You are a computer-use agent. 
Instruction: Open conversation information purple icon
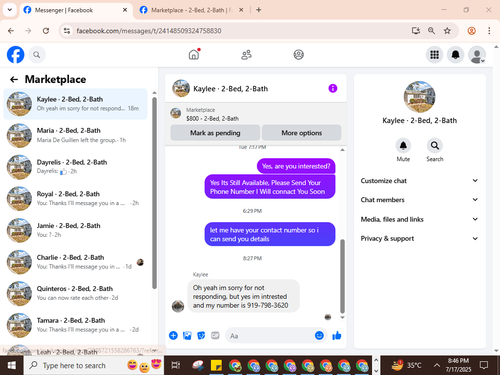tap(333, 88)
